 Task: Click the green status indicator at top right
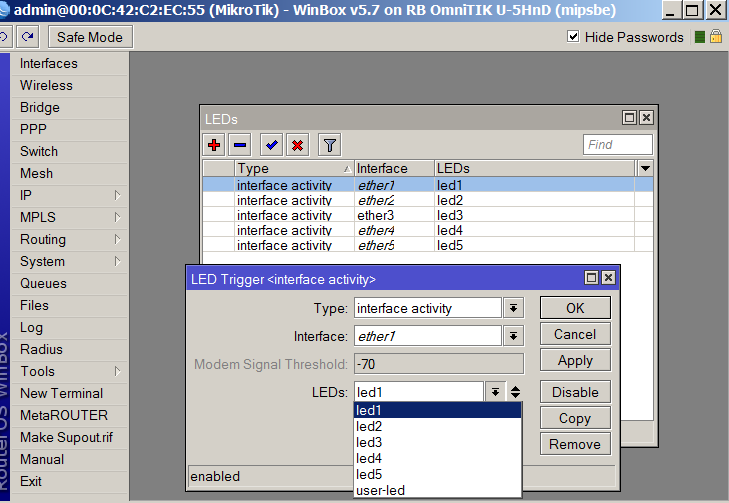point(700,37)
